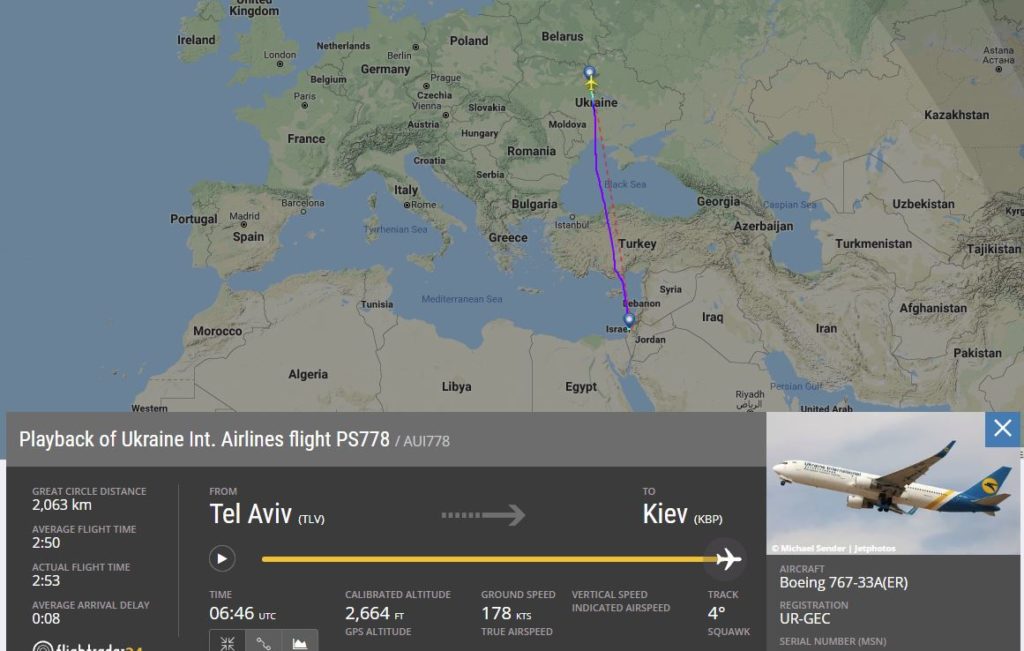Click the airplane handle on the playback slider

coord(728,559)
